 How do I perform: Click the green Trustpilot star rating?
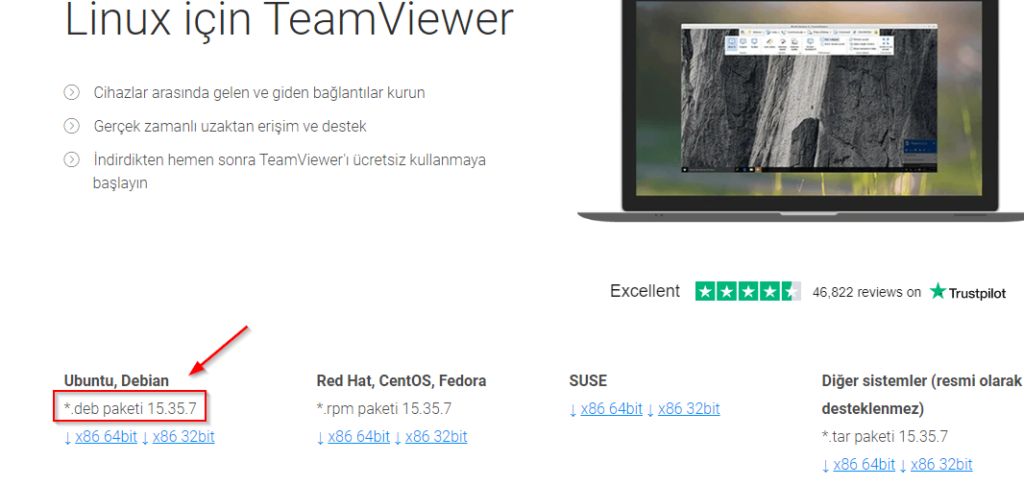(748, 291)
